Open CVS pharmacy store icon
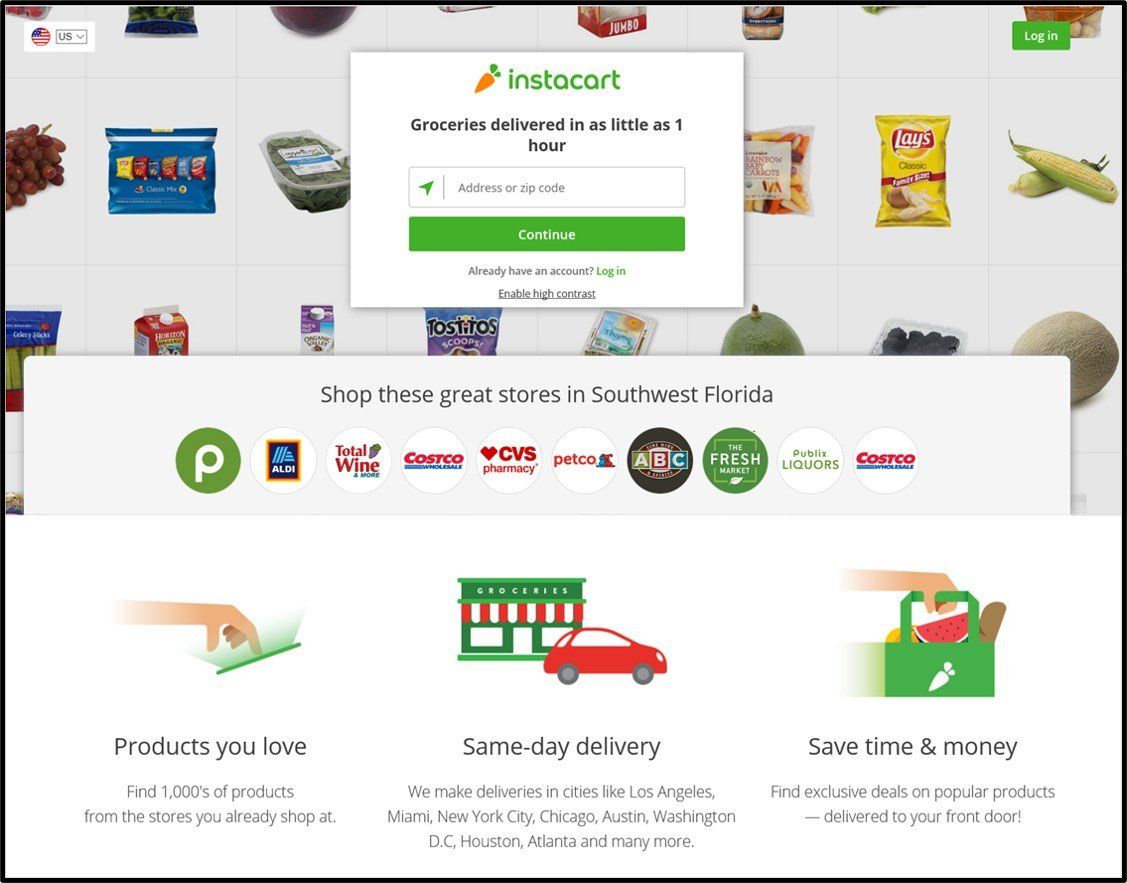1127x883 pixels. pos(509,461)
